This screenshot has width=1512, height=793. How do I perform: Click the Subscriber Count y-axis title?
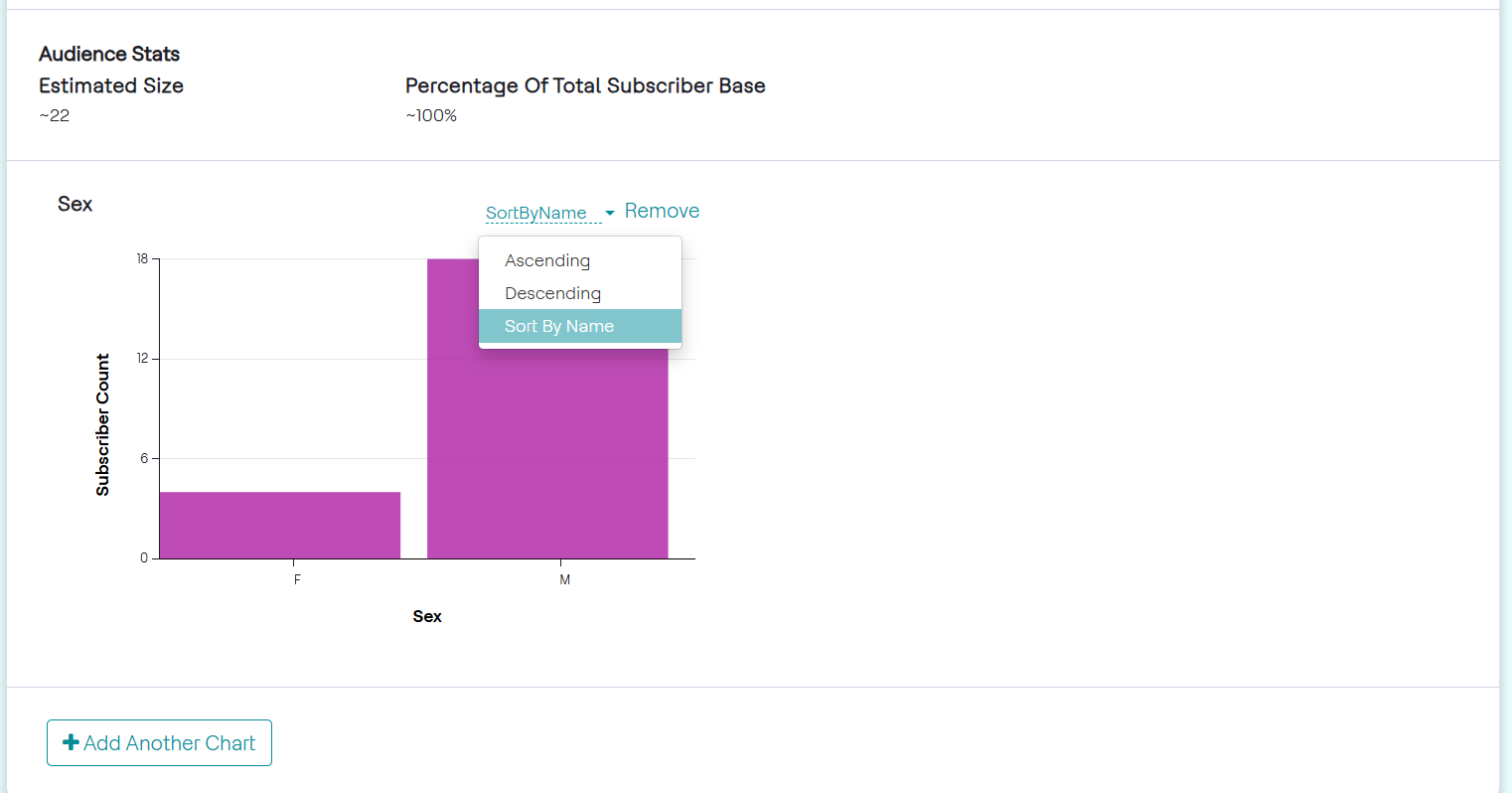click(x=102, y=424)
